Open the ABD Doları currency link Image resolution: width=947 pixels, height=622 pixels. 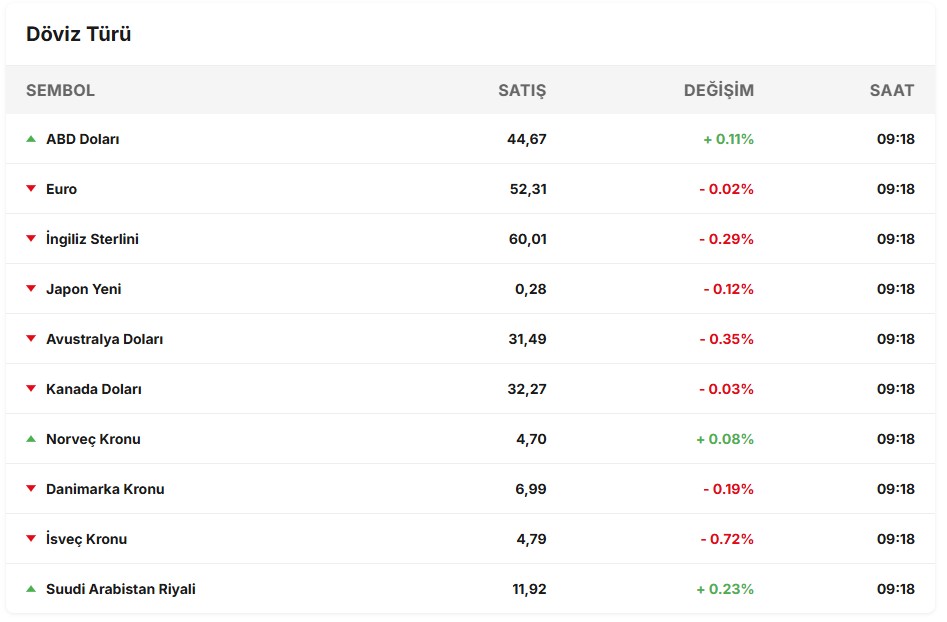click(83, 139)
